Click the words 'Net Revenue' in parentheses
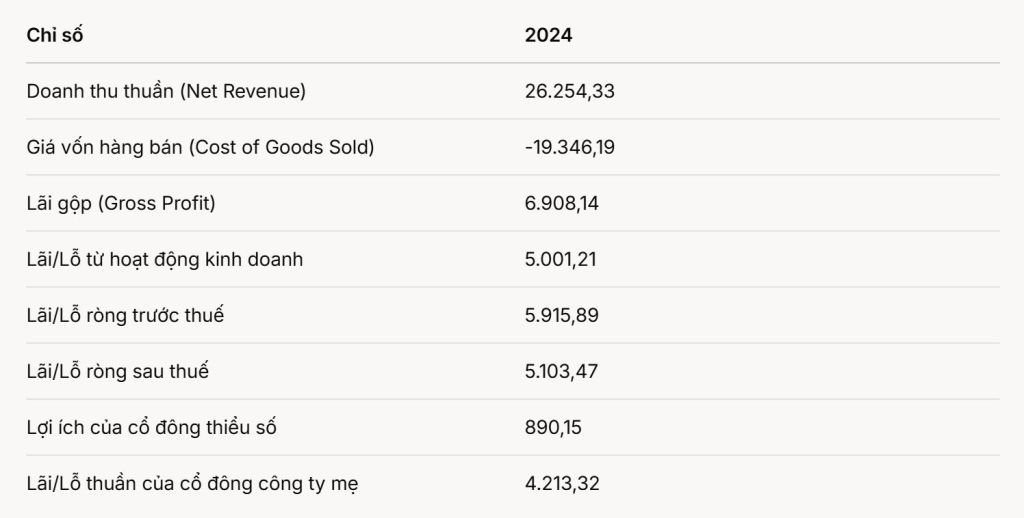Screen dimensions: 1024x518 click(243, 91)
